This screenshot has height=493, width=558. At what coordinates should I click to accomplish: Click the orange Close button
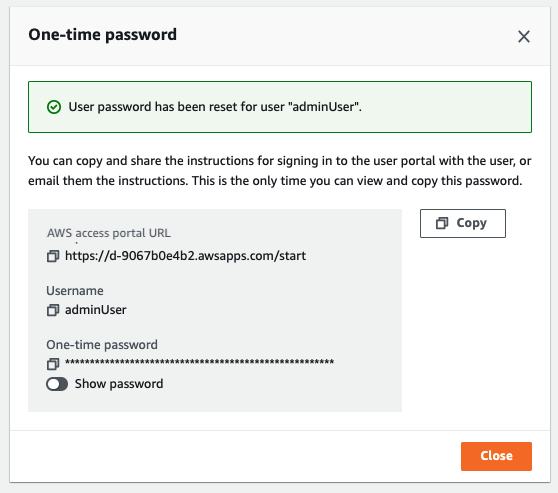pos(496,456)
